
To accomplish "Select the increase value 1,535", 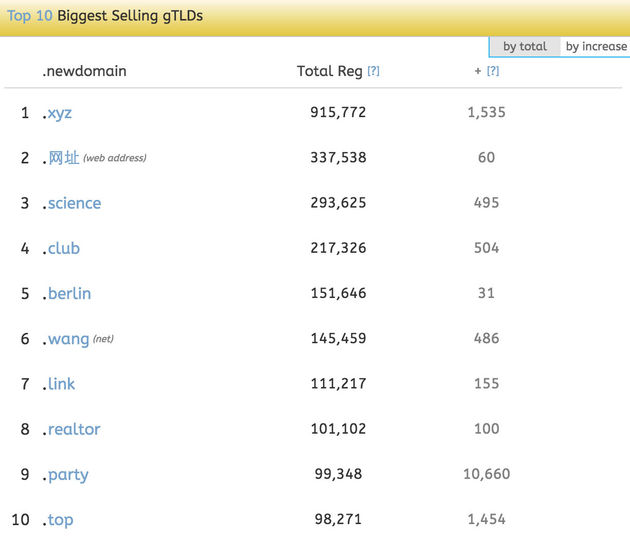I will point(486,112).
